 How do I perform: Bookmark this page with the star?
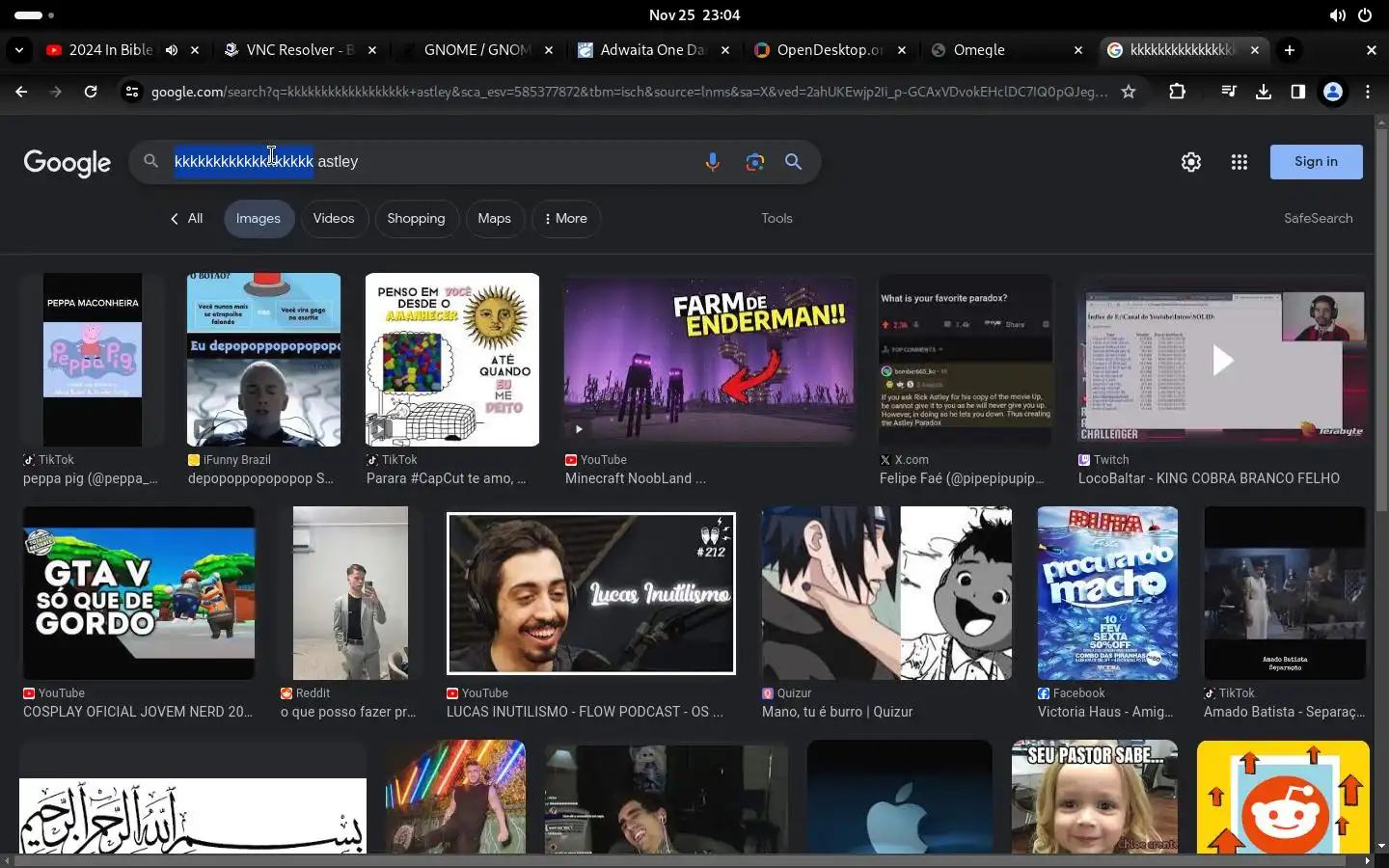pos(1129,92)
